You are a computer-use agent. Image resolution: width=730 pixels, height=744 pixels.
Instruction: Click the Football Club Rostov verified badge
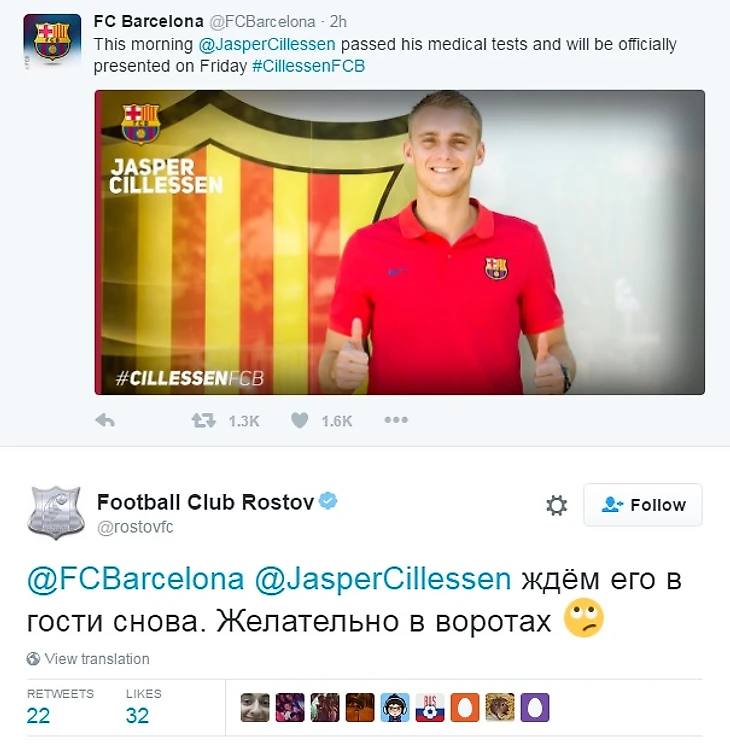(x=328, y=502)
